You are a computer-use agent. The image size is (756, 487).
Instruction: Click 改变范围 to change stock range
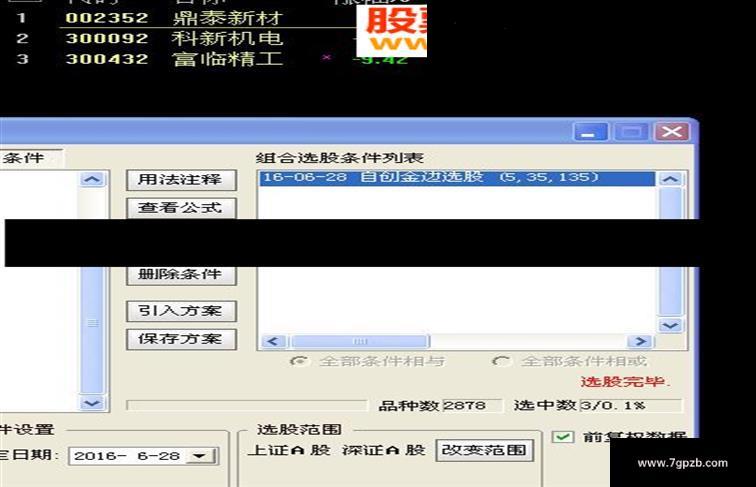[485, 450]
